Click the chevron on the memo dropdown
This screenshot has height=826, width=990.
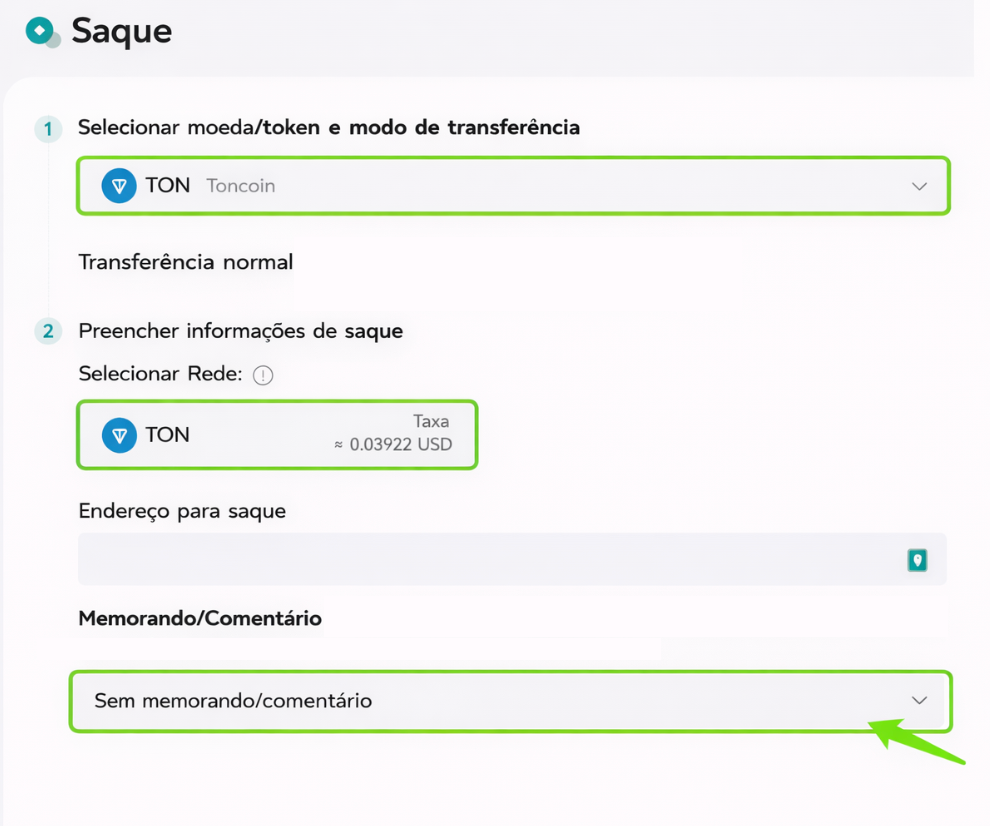tap(919, 700)
